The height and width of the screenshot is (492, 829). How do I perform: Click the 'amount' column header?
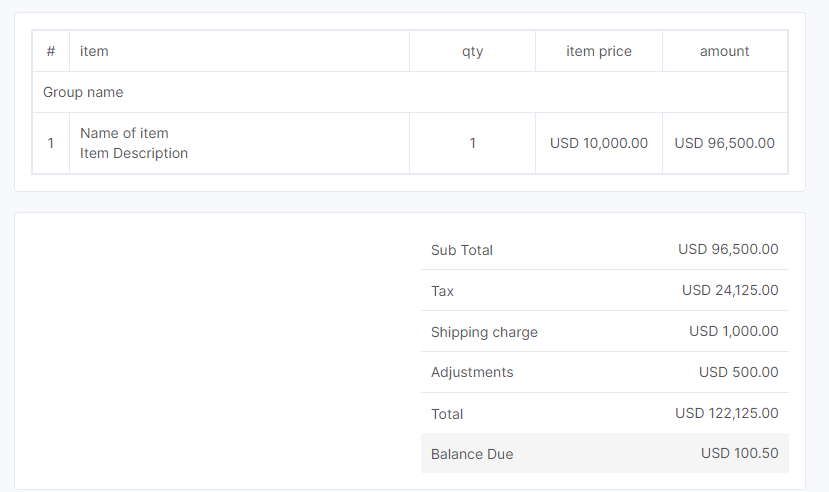[x=725, y=51]
